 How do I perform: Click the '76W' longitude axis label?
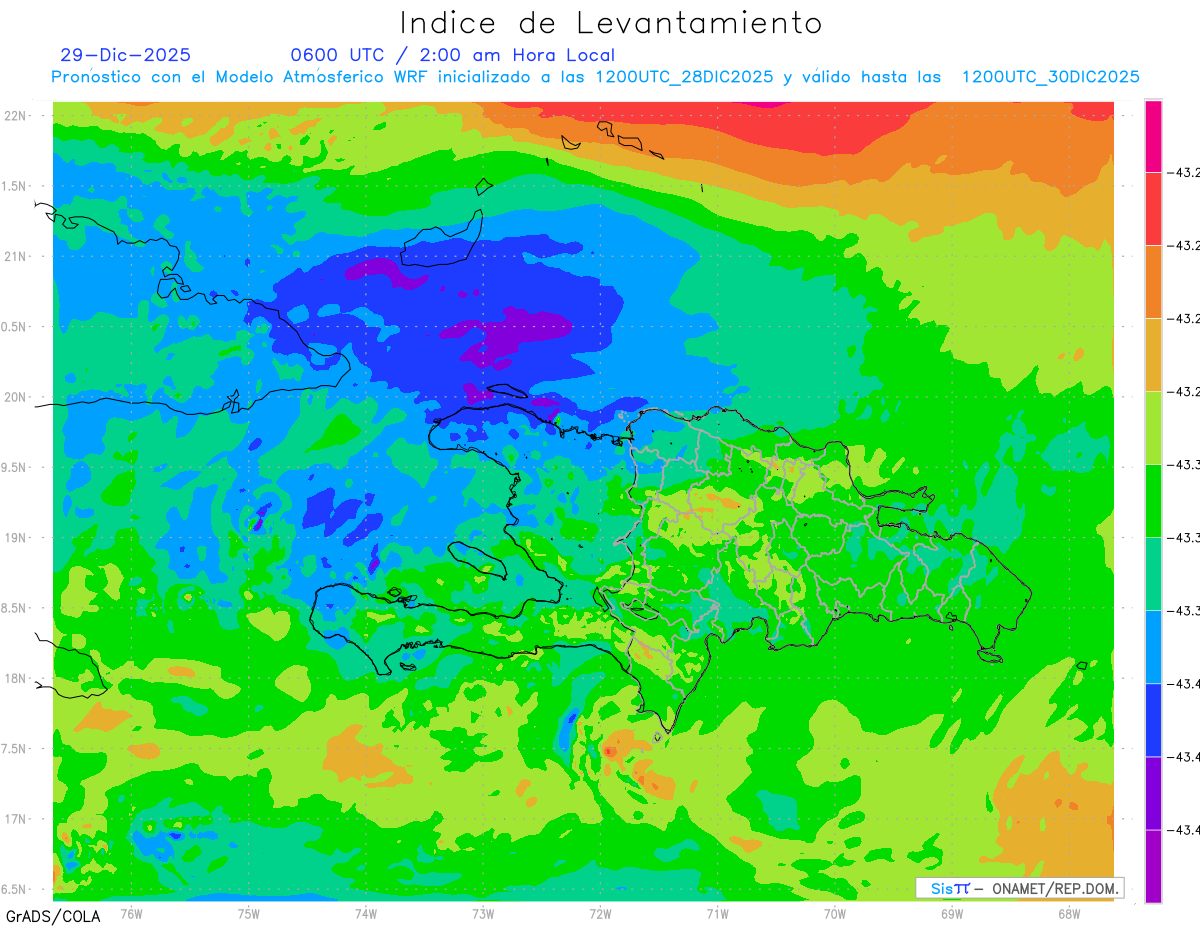pos(131,913)
